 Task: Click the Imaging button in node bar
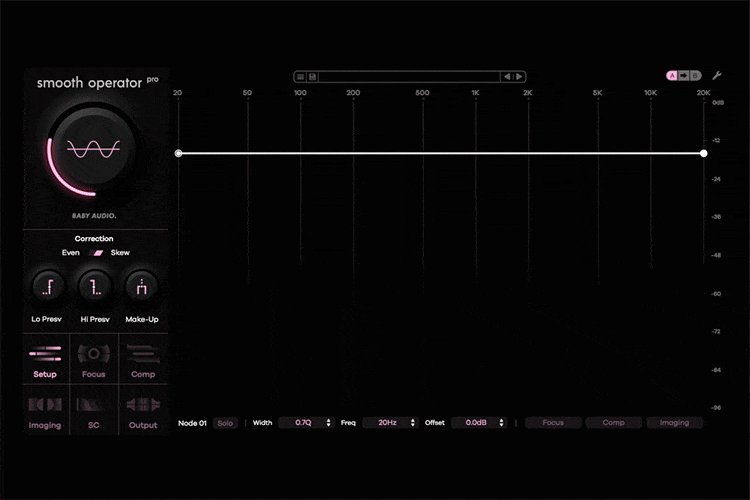click(674, 422)
